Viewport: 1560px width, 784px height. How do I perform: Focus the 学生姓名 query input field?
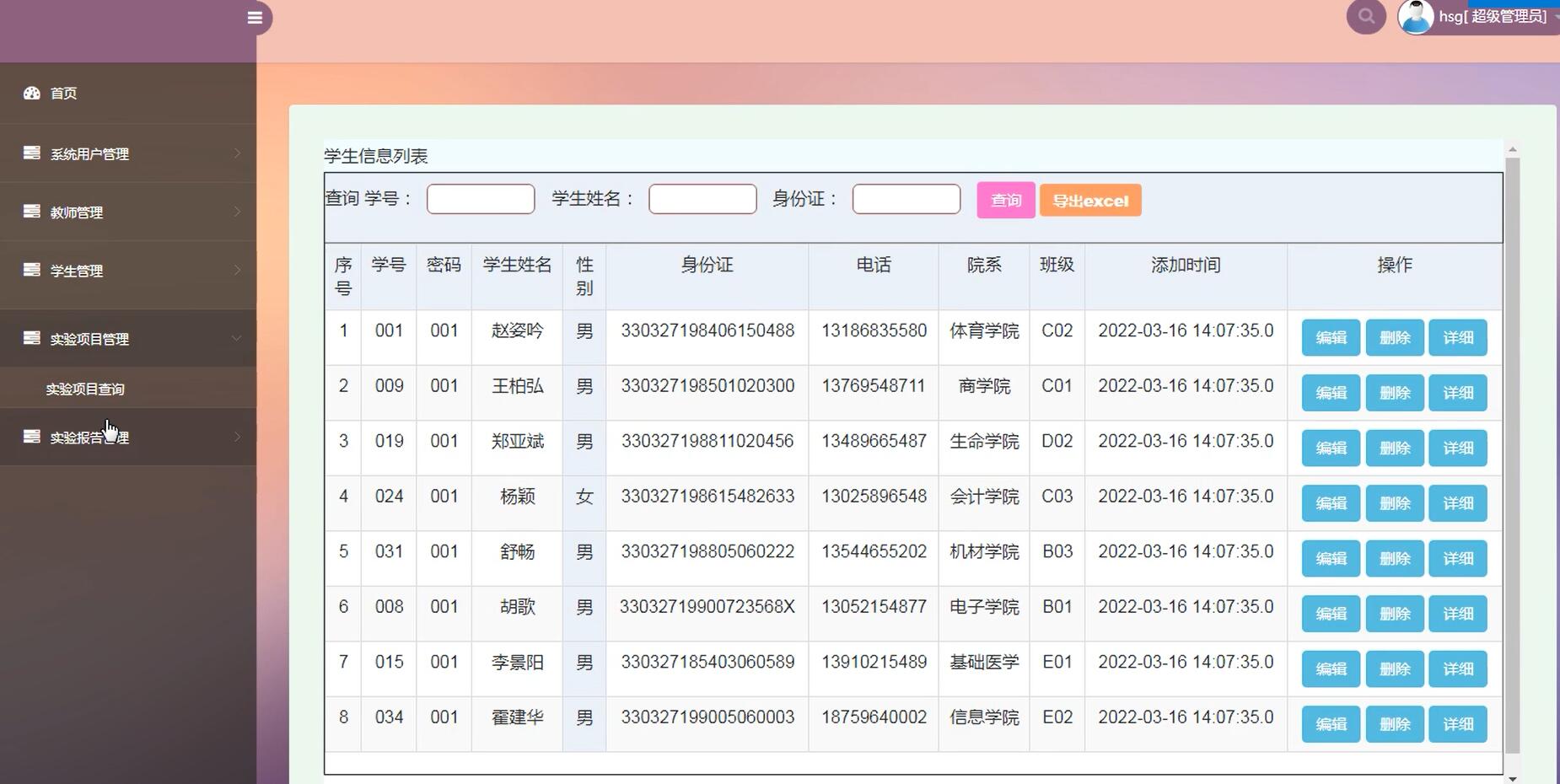[x=702, y=199]
